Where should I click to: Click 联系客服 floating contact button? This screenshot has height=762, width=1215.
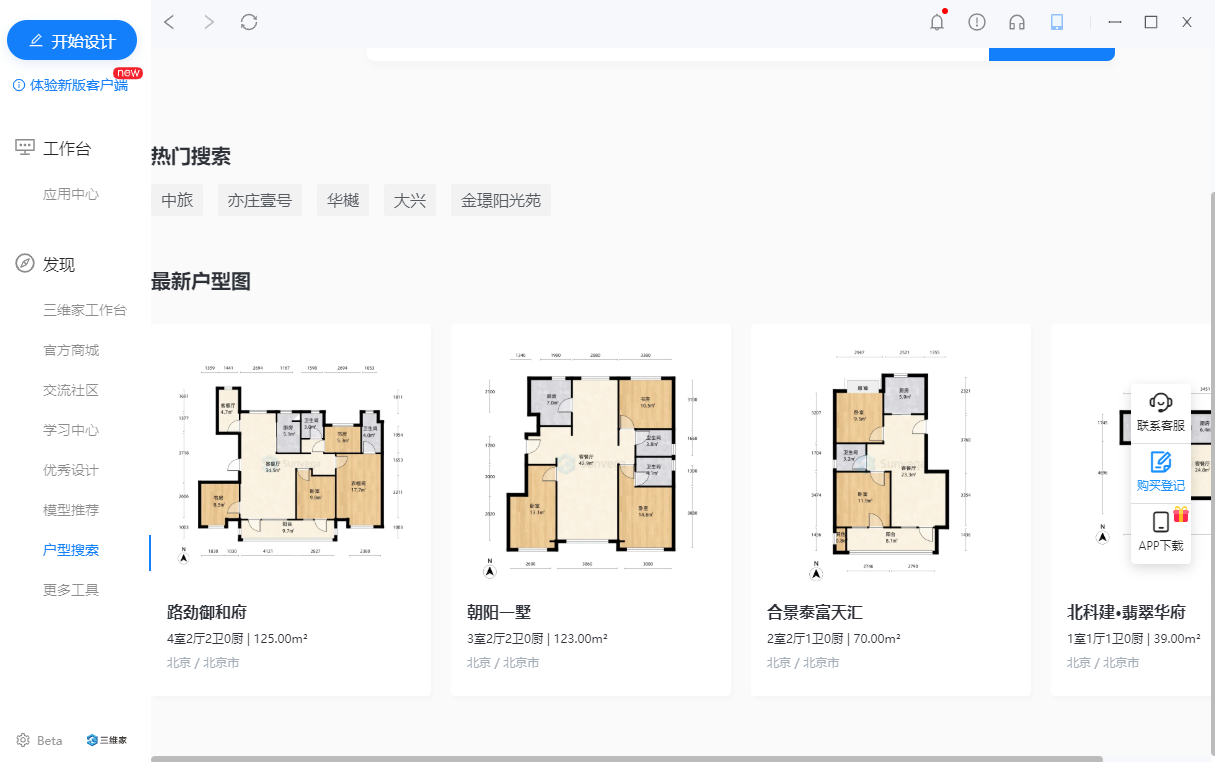click(x=1161, y=413)
